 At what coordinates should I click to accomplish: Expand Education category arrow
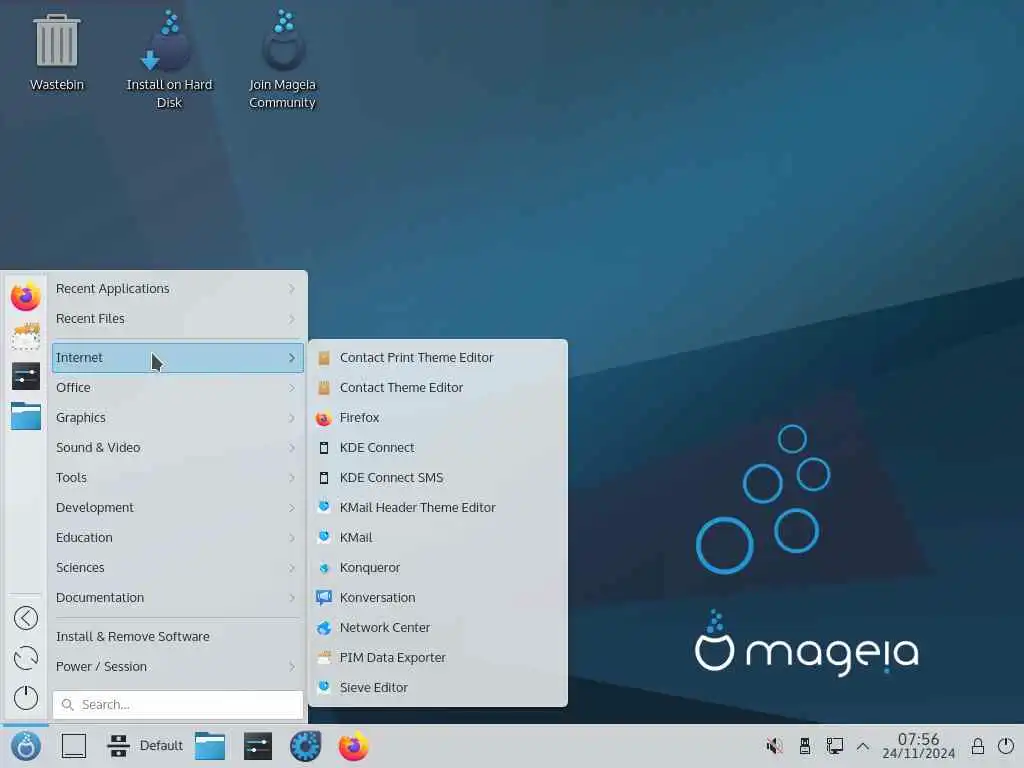coord(291,538)
